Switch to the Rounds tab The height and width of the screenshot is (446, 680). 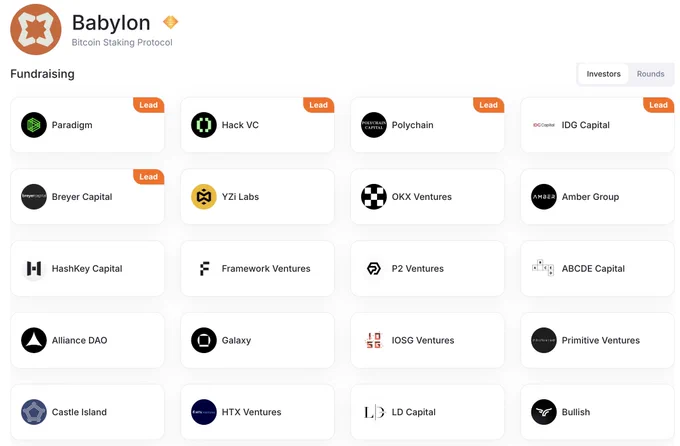(651, 74)
